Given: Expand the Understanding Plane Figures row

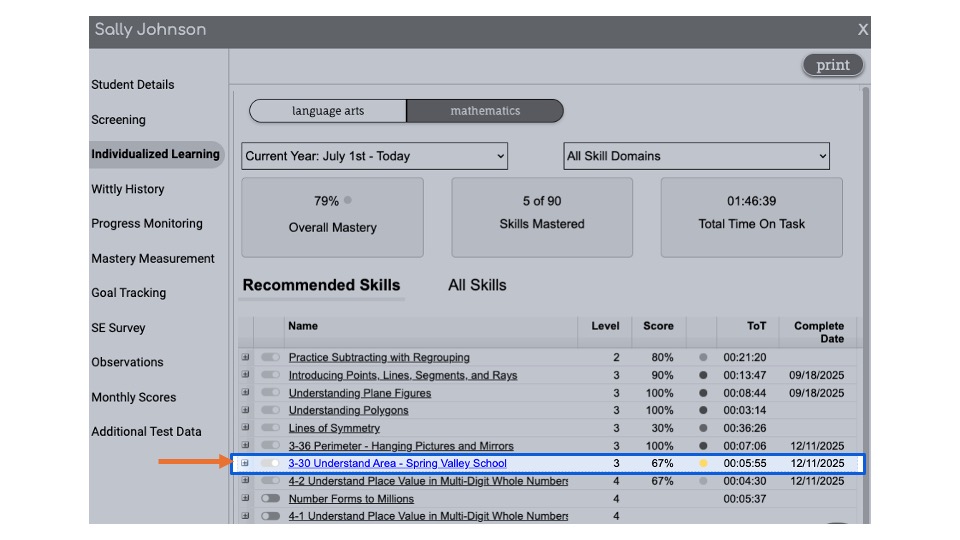Looking at the screenshot, I should coord(246,392).
